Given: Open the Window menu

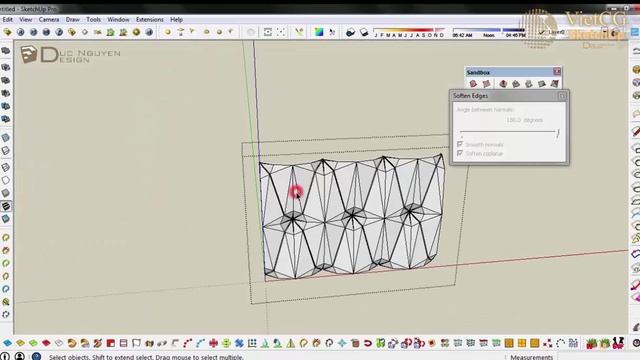Looking at the screenshot, I should tap(118, 19).
